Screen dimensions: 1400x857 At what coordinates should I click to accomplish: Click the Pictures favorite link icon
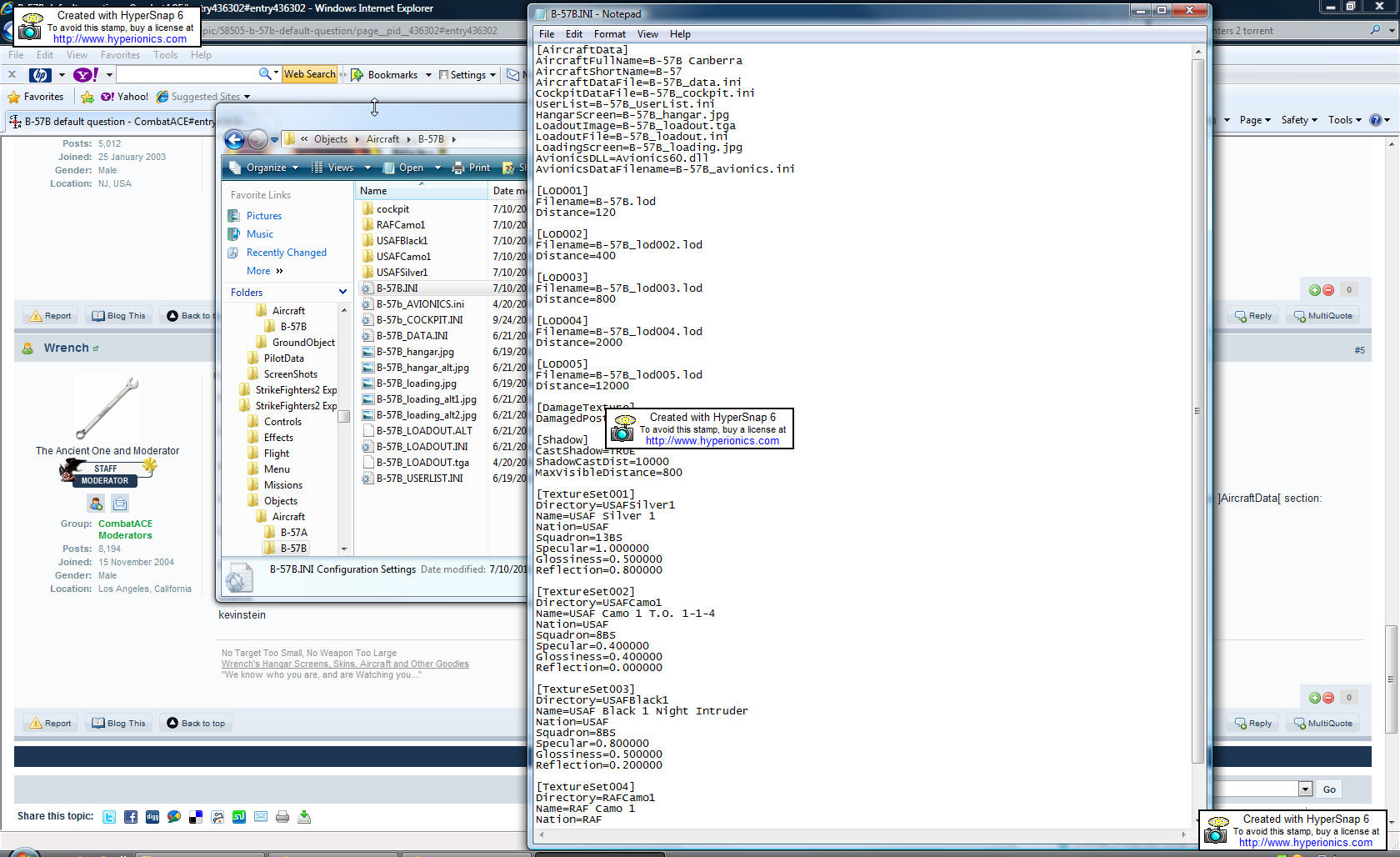coord(233,216)
